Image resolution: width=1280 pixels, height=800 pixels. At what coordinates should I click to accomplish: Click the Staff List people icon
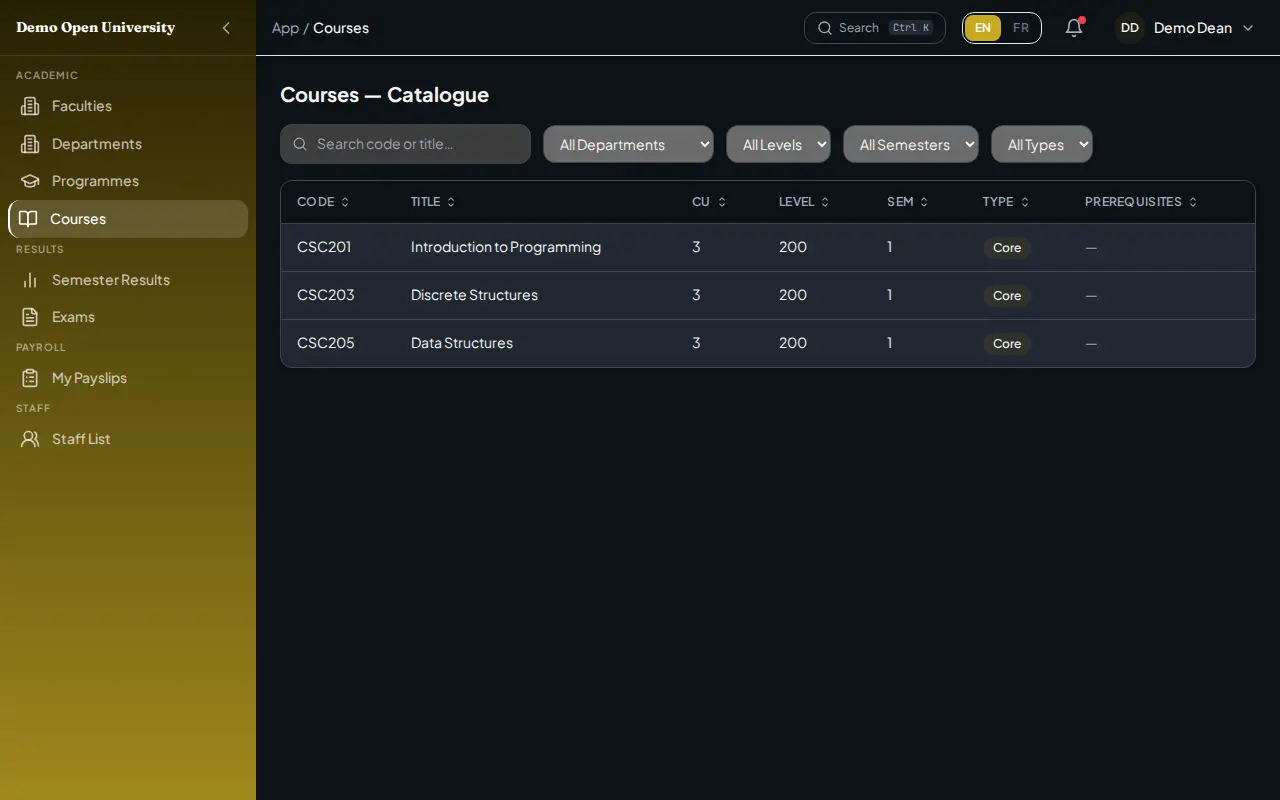(30, 439)
